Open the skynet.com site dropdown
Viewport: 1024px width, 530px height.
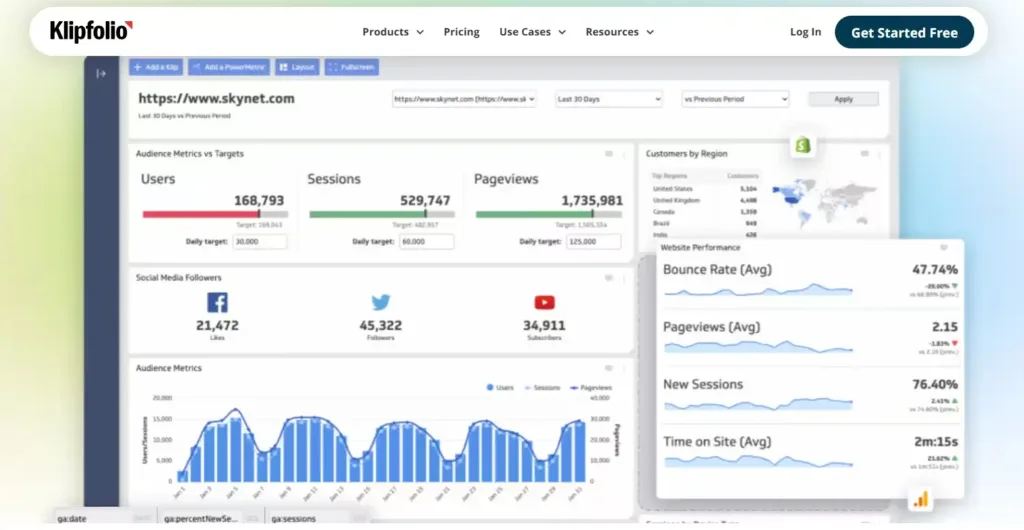pos(464,99)
